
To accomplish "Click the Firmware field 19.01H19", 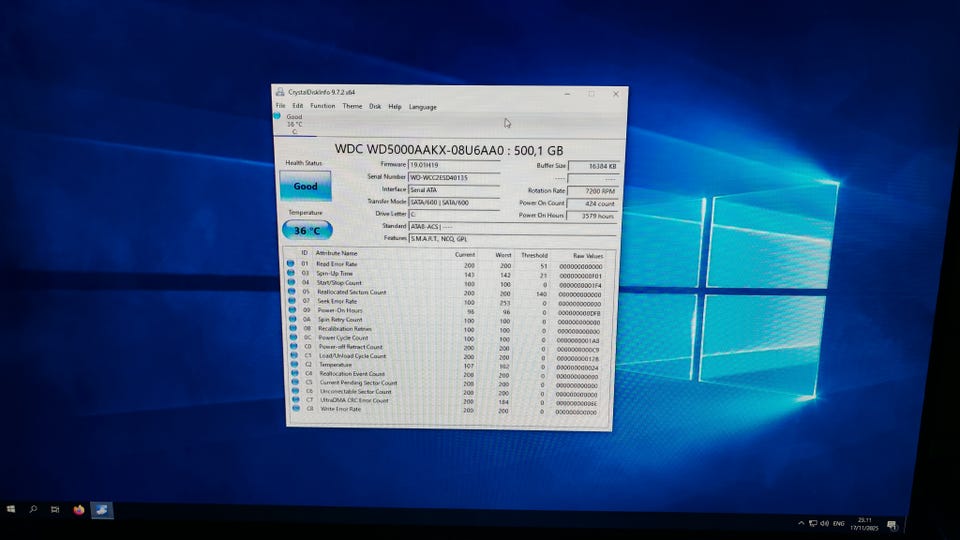I will tap(454, 165).
